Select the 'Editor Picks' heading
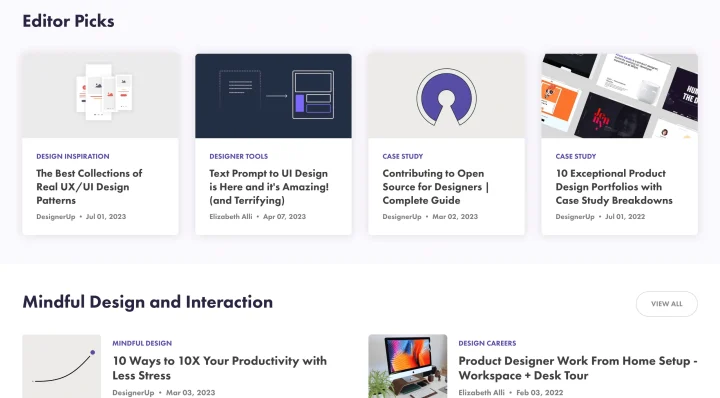 [x=68, y=21]
